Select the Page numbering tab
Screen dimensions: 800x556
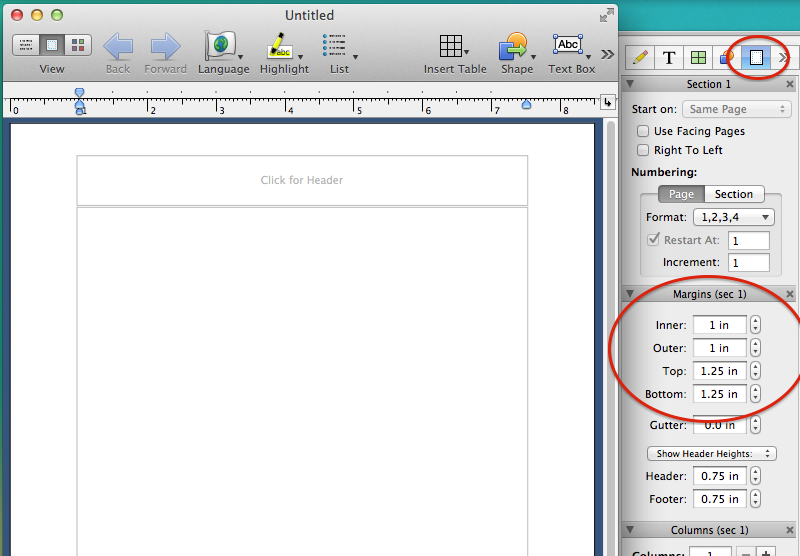[681, 194]
